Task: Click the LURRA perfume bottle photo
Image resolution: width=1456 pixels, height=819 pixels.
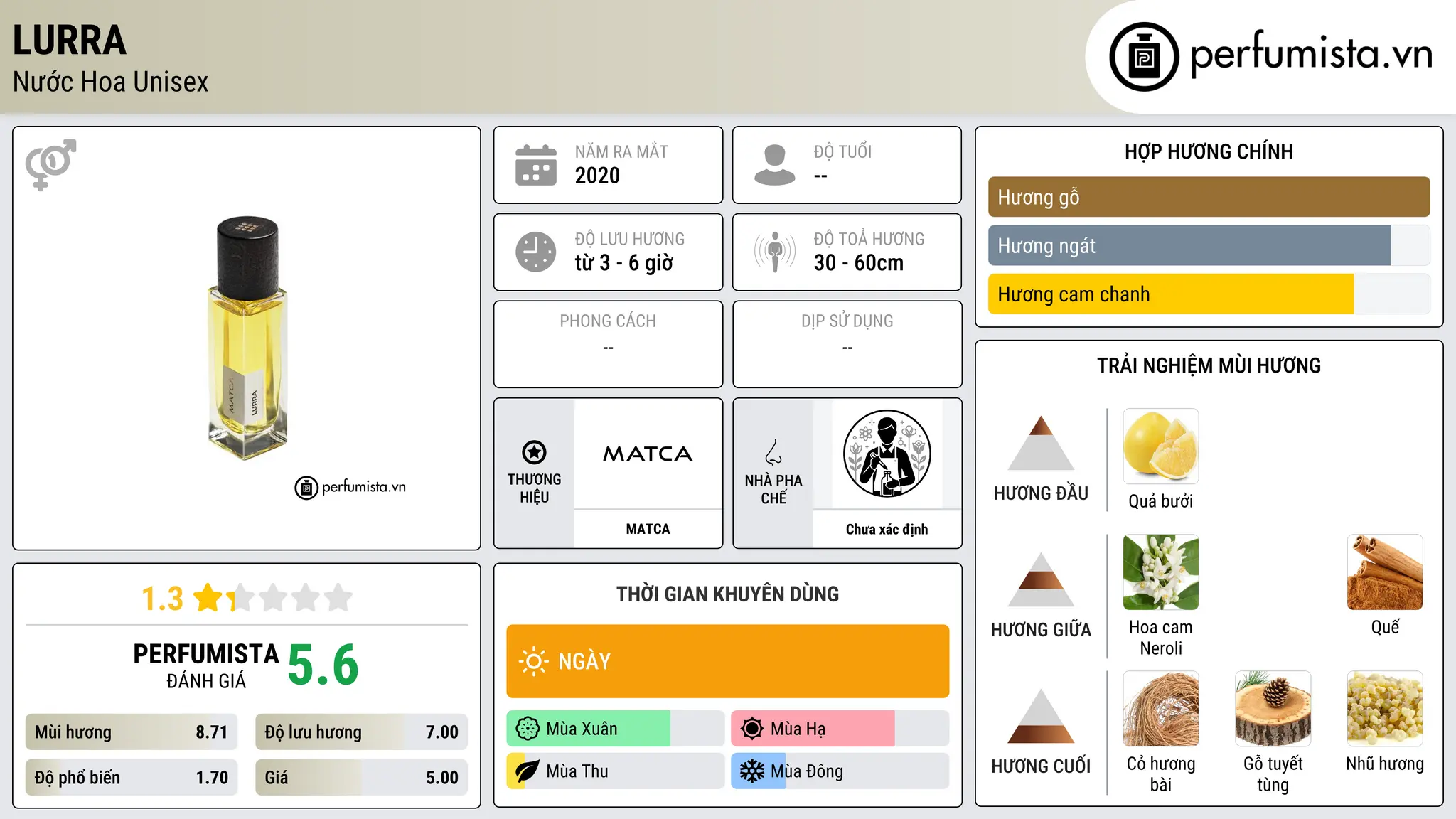Action: [x=247, y=338]
